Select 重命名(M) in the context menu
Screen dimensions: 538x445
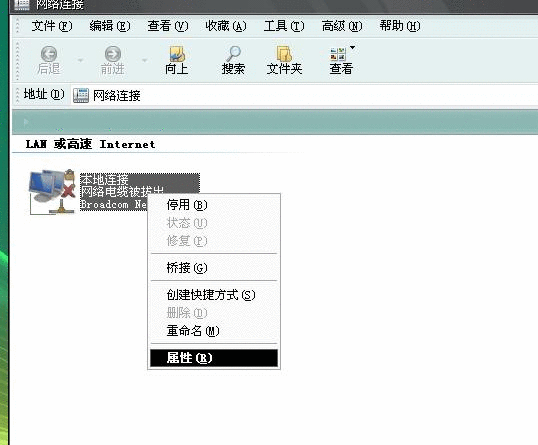[x=214, y=331]
